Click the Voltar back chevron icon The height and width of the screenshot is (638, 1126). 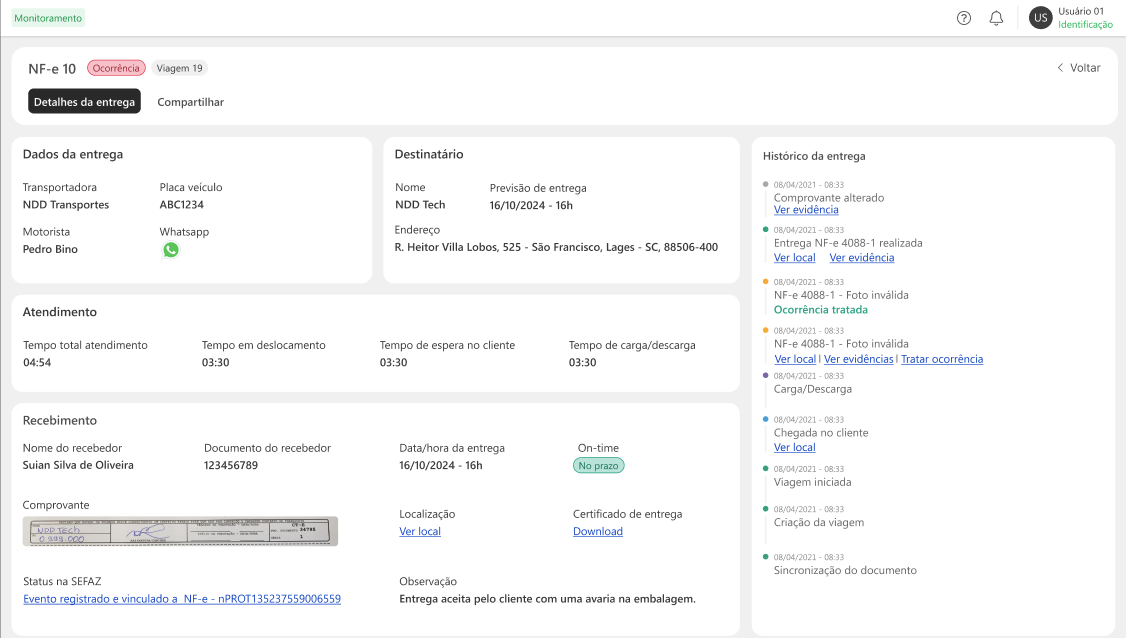(1060, 68)
